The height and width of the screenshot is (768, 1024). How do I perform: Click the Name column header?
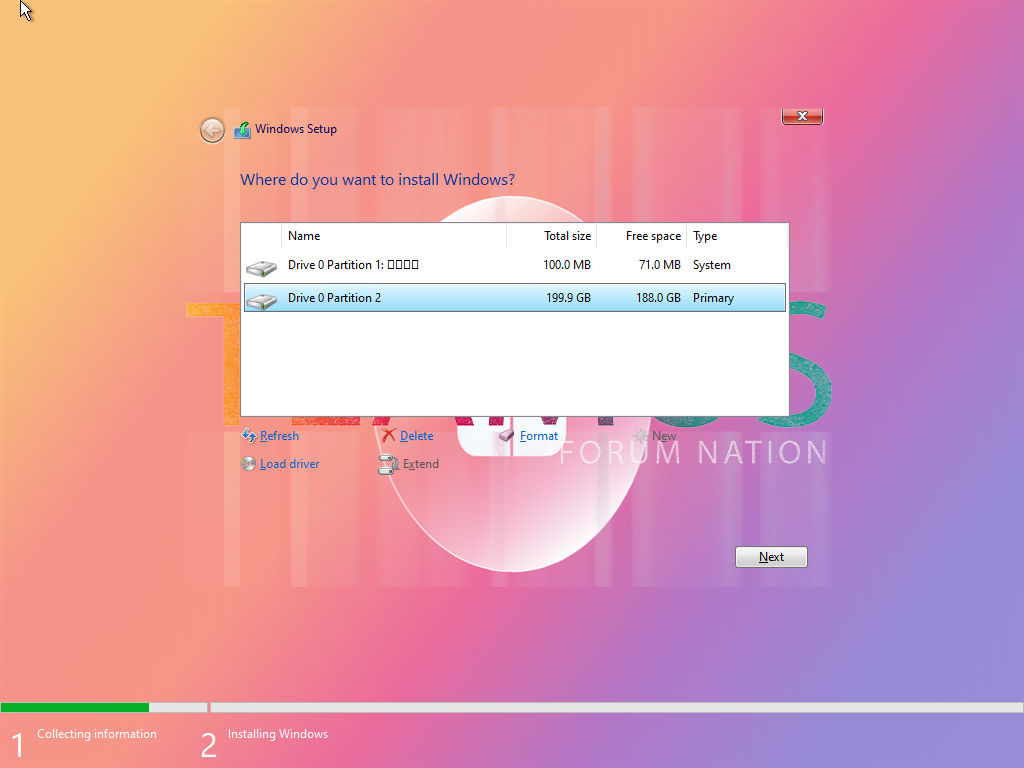pyautogui.click(x=393, y=236)
